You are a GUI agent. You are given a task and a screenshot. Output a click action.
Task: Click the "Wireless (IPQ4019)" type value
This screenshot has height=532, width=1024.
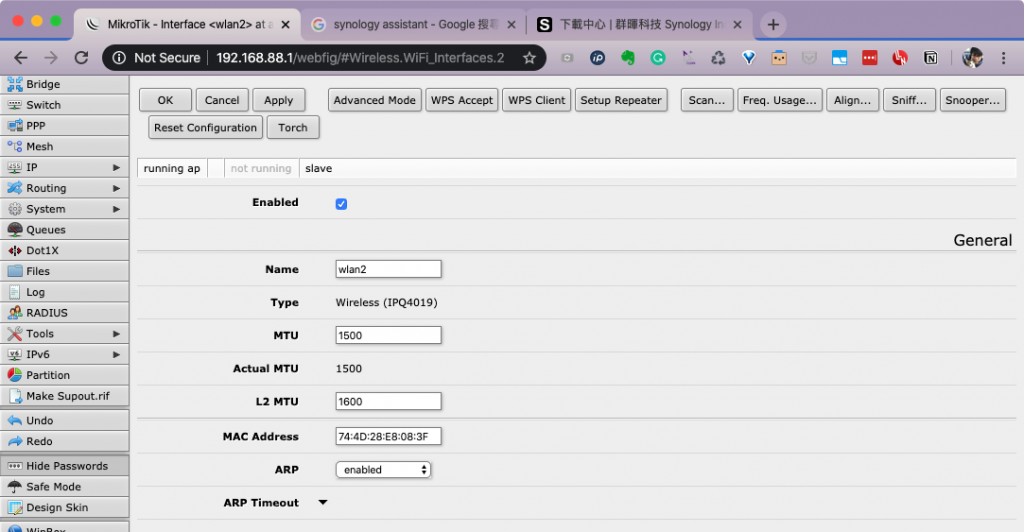387,302
